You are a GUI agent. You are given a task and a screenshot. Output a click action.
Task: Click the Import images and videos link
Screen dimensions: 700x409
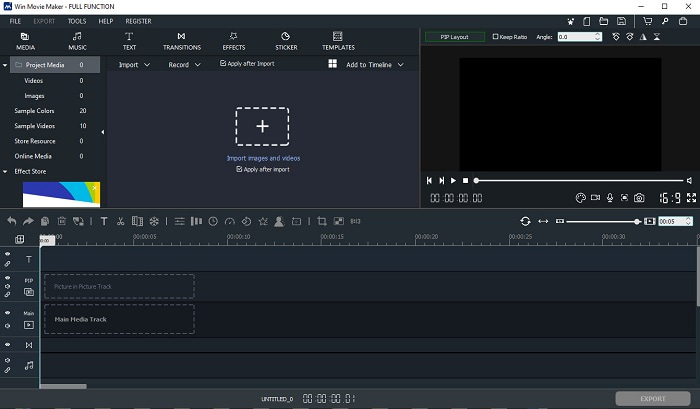click(263, 158)
